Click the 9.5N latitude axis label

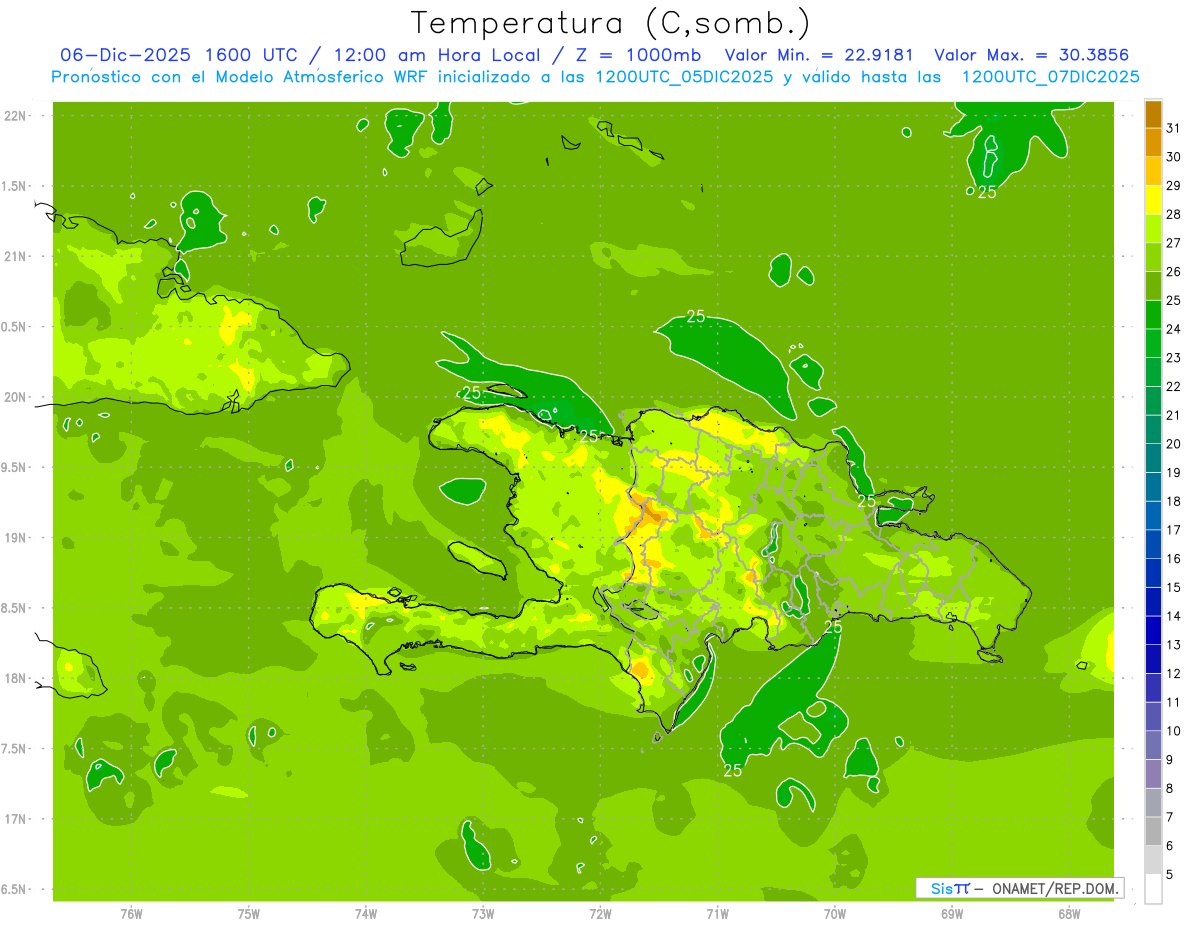coord(14,467)
